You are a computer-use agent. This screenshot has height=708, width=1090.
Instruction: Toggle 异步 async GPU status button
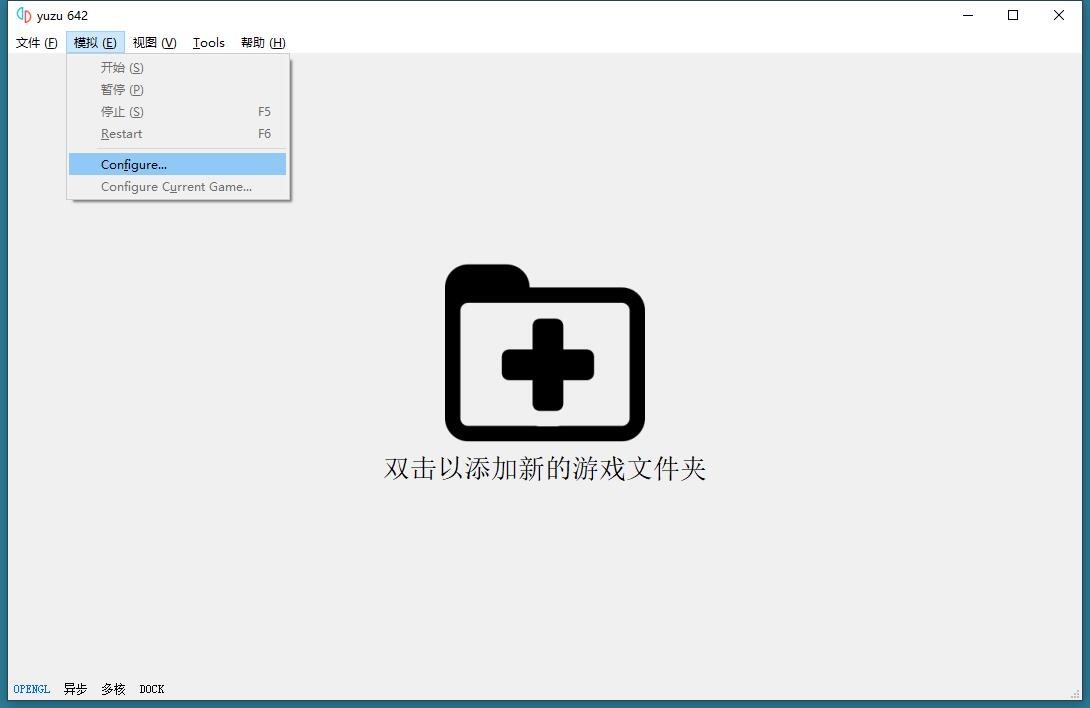[75, 689]
